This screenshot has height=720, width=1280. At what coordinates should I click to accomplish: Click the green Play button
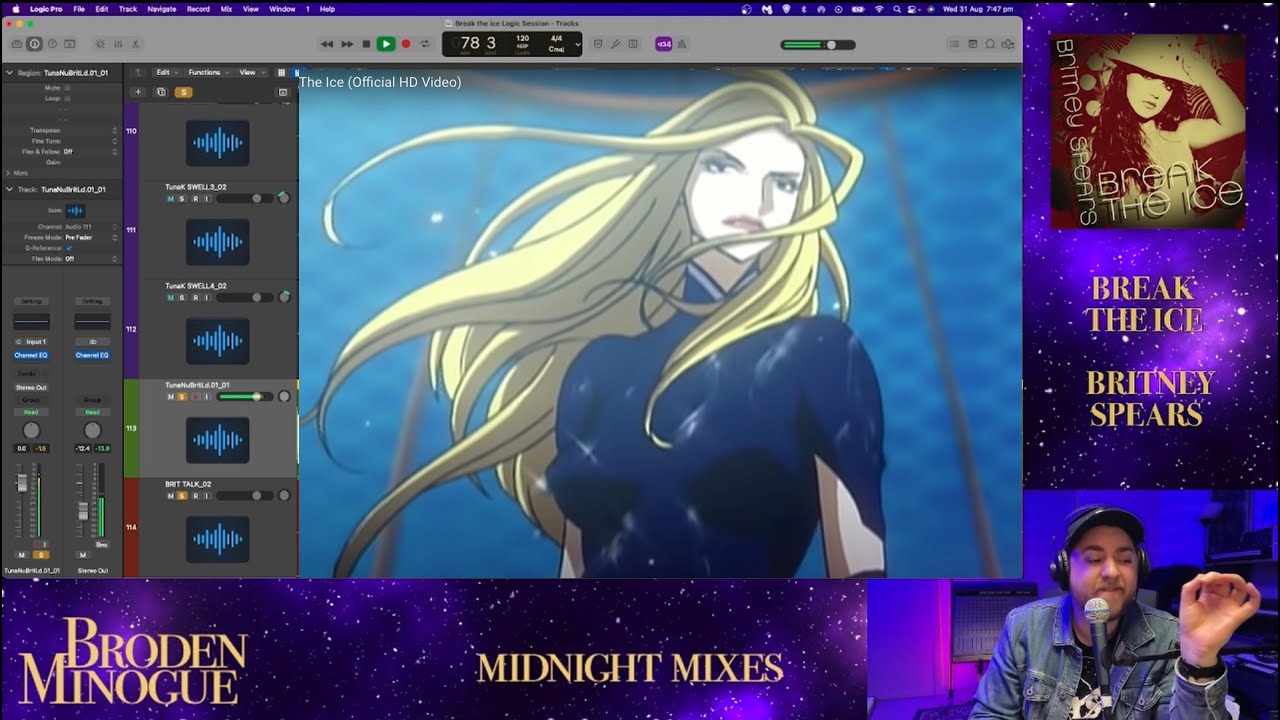click(385, 44)
